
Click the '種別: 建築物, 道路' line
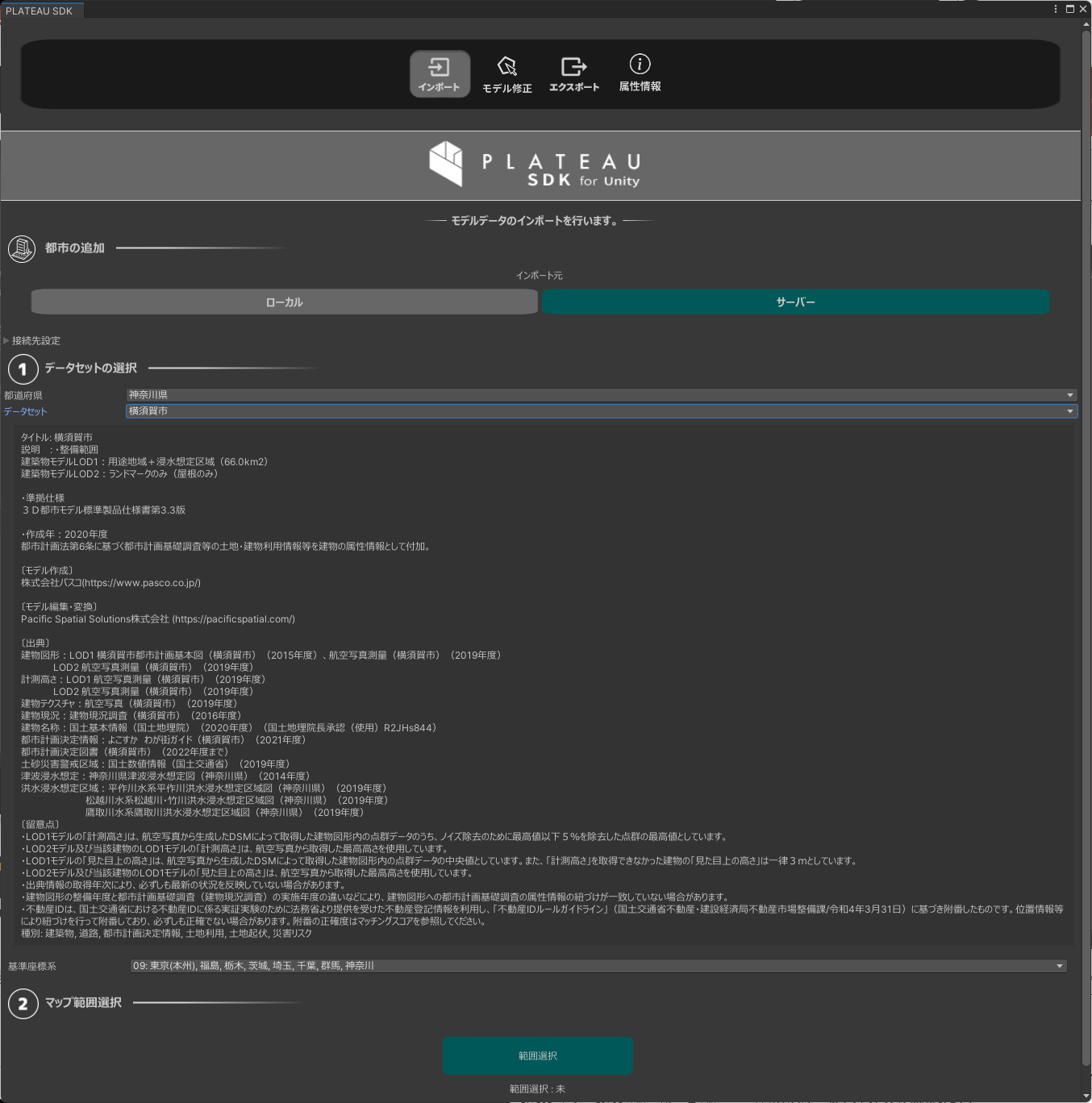tap(166, 934)
